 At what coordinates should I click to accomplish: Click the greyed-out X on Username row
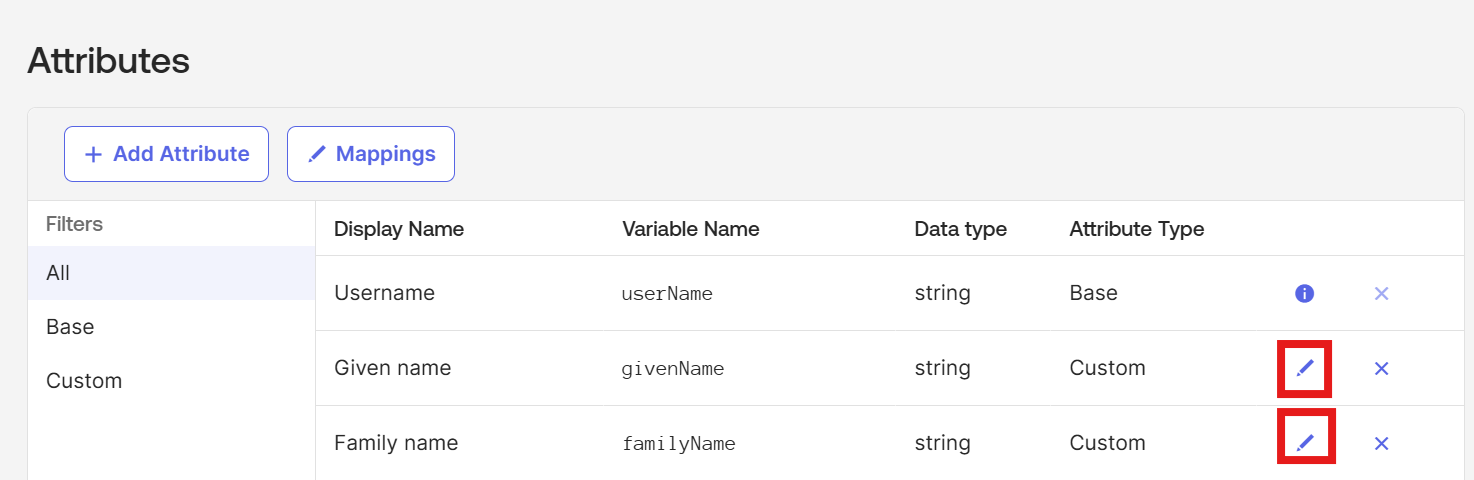(1381, 294)
